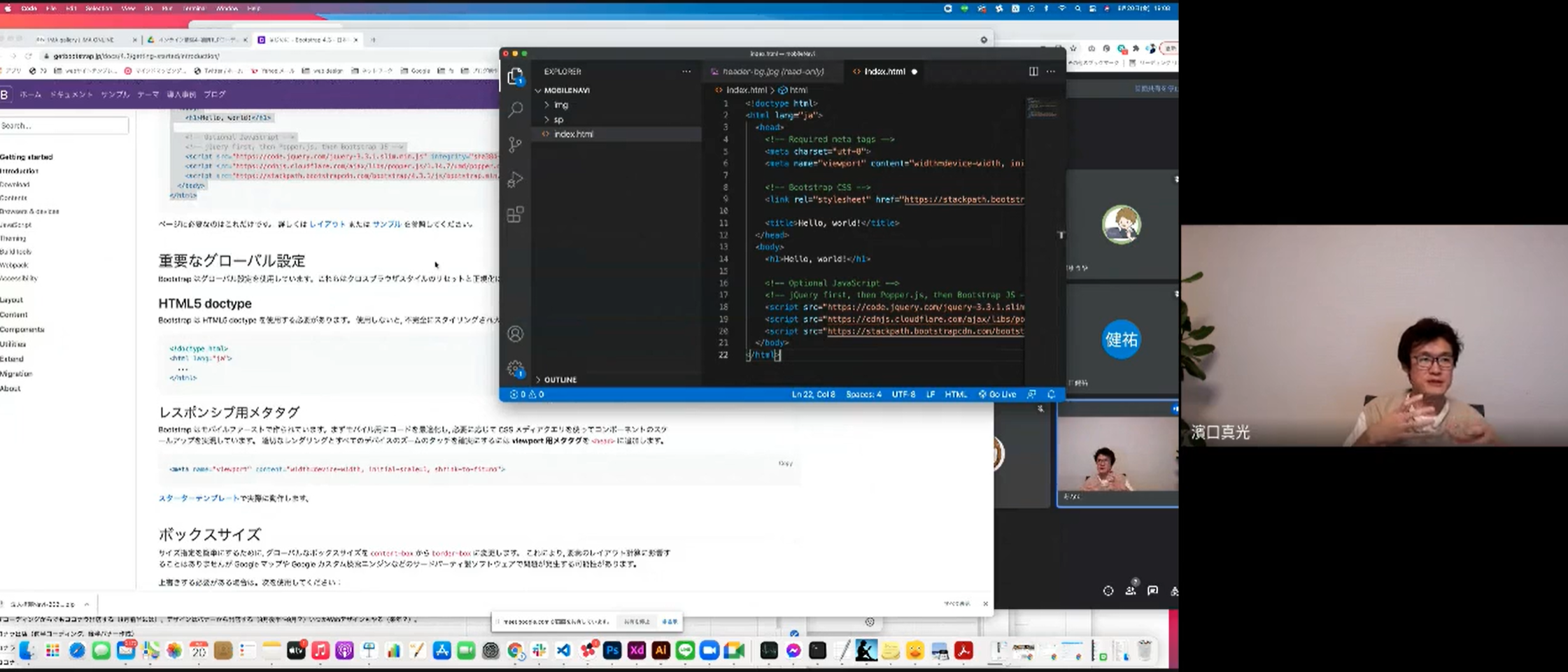1568x672 pixels.
Task: Click the notifications bell in VS Code status bar
Action: pyautogui.click(x=1051, y=394)
